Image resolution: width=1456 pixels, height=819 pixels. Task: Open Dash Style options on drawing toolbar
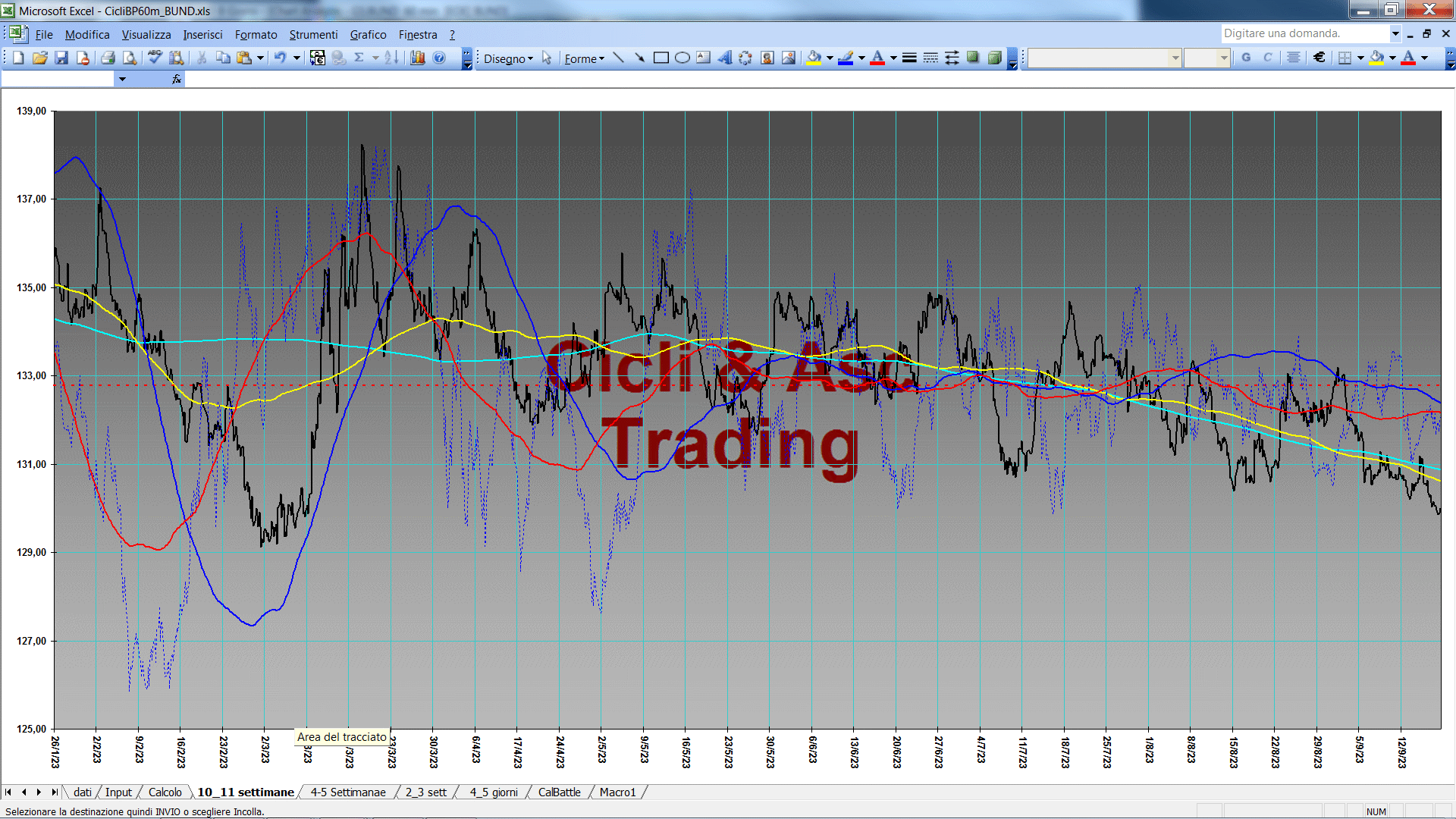tap(930, 58)
